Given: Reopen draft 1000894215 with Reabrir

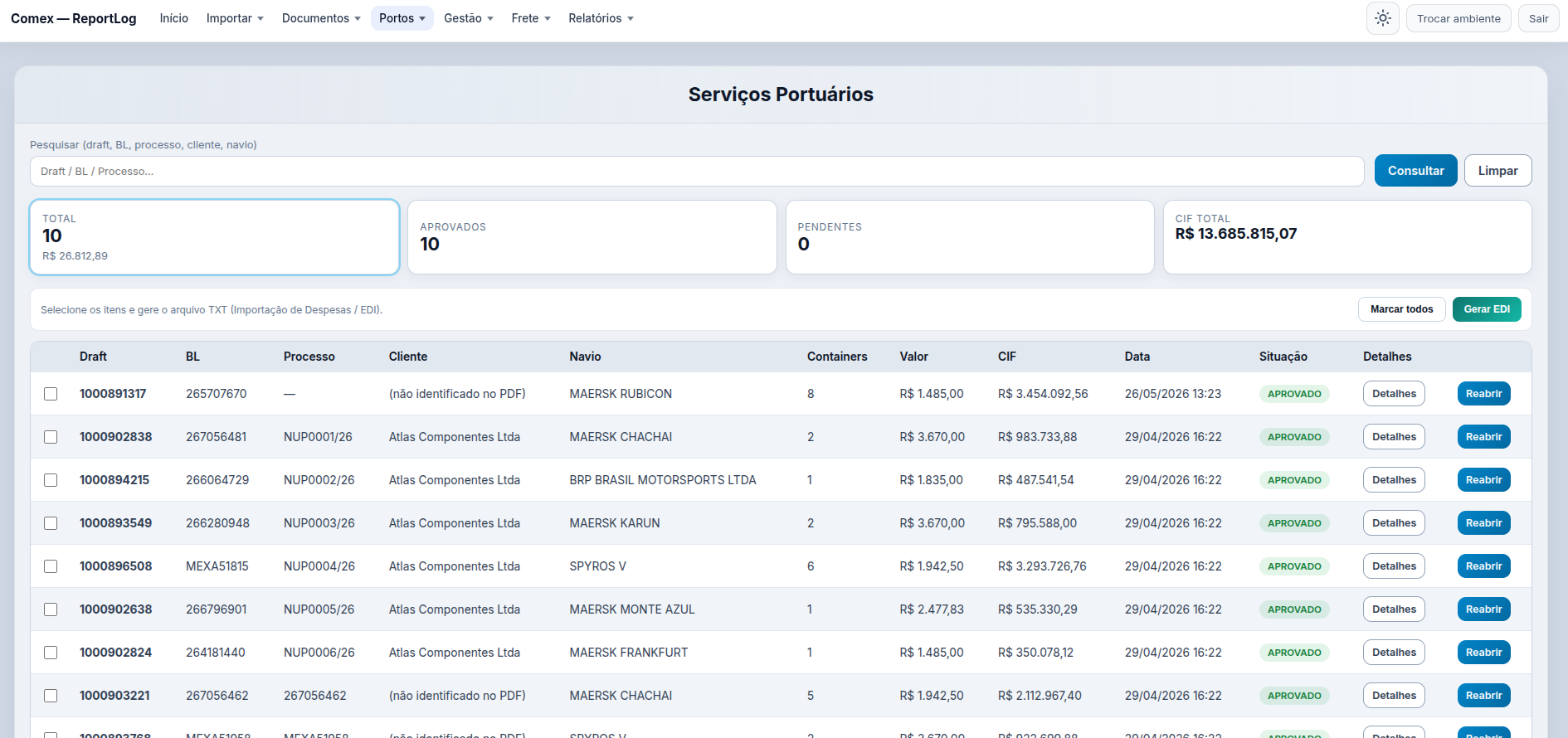Looking at the screenshot, I should click(1483, 480).
